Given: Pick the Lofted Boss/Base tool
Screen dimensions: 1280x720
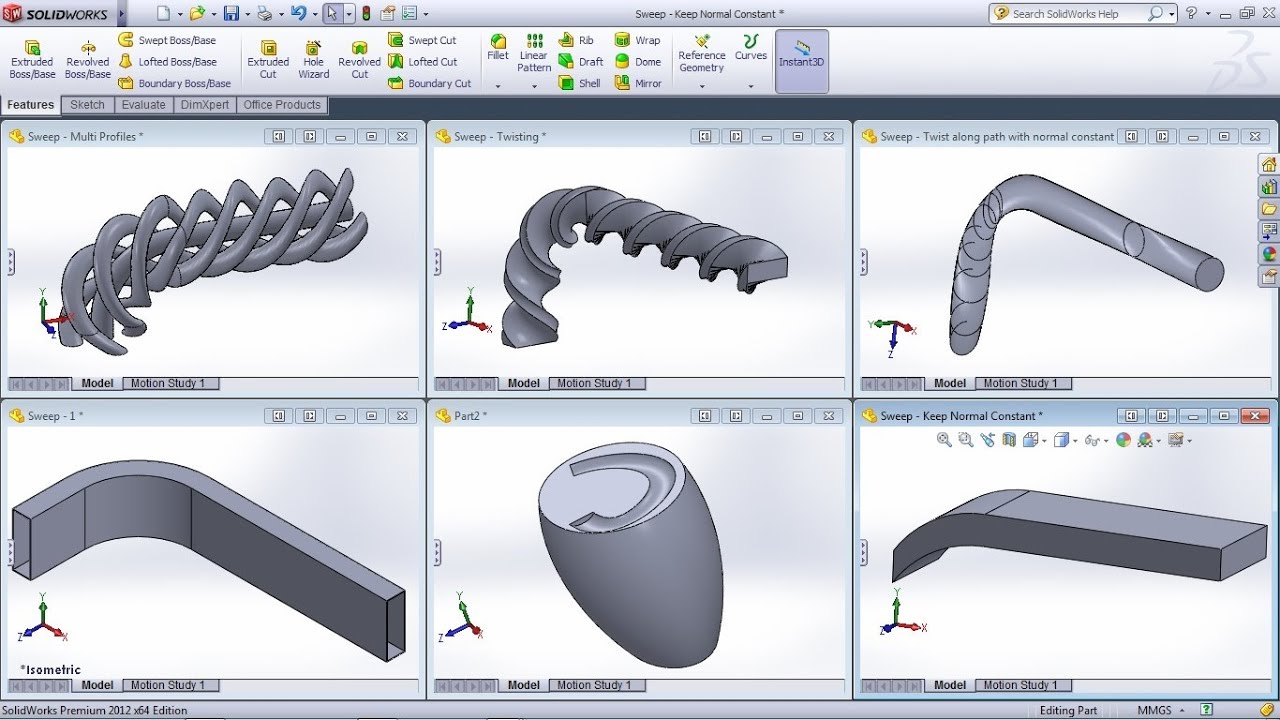Looking at the screenshot, I should pos(167,61).
